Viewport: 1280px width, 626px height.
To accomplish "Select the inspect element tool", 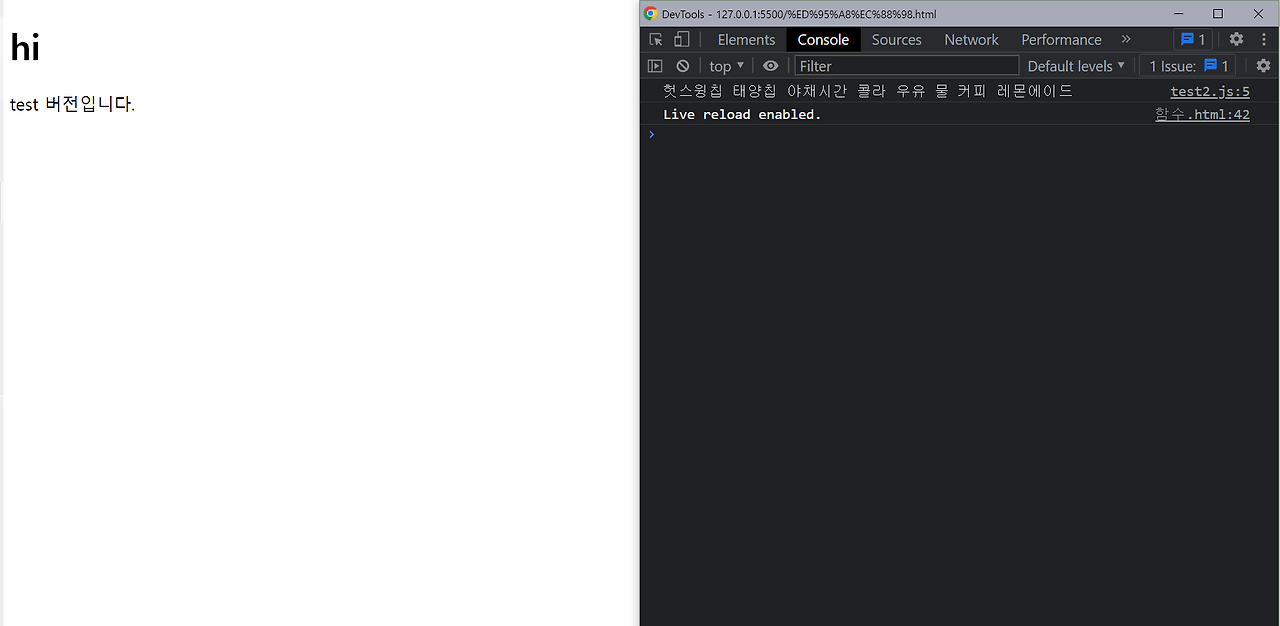I will (x=655, y=39).
